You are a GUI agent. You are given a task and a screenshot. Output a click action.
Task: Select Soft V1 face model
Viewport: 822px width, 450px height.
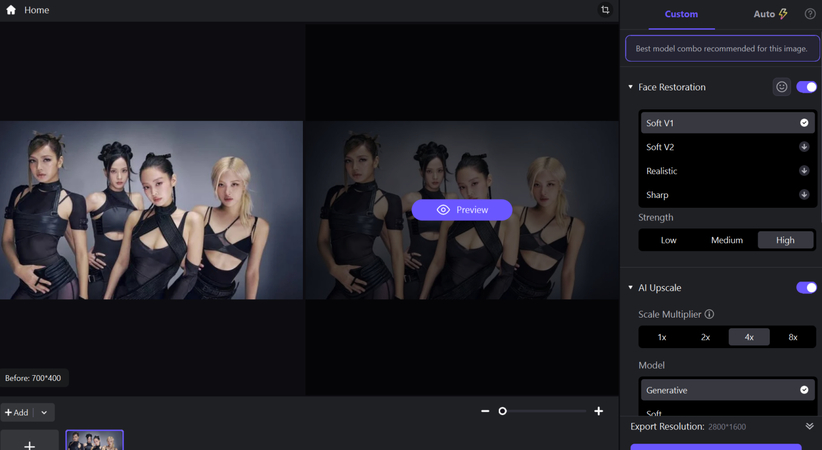coord(727,123)
